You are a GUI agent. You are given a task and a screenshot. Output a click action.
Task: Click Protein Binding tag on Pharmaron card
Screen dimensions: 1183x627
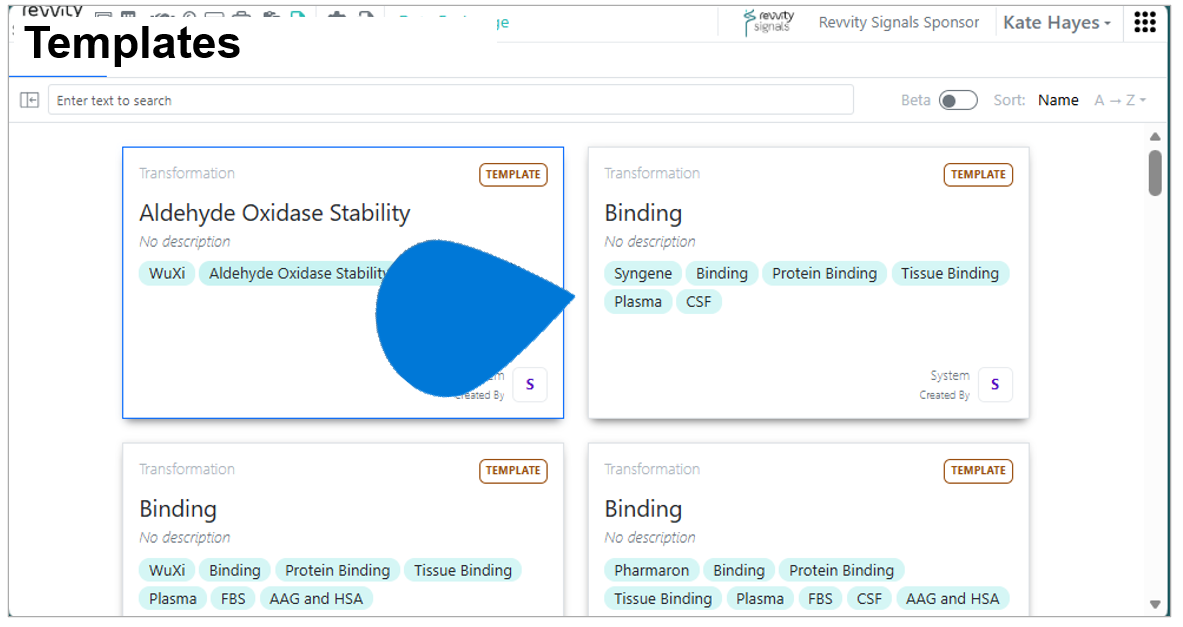coord(841,570)
